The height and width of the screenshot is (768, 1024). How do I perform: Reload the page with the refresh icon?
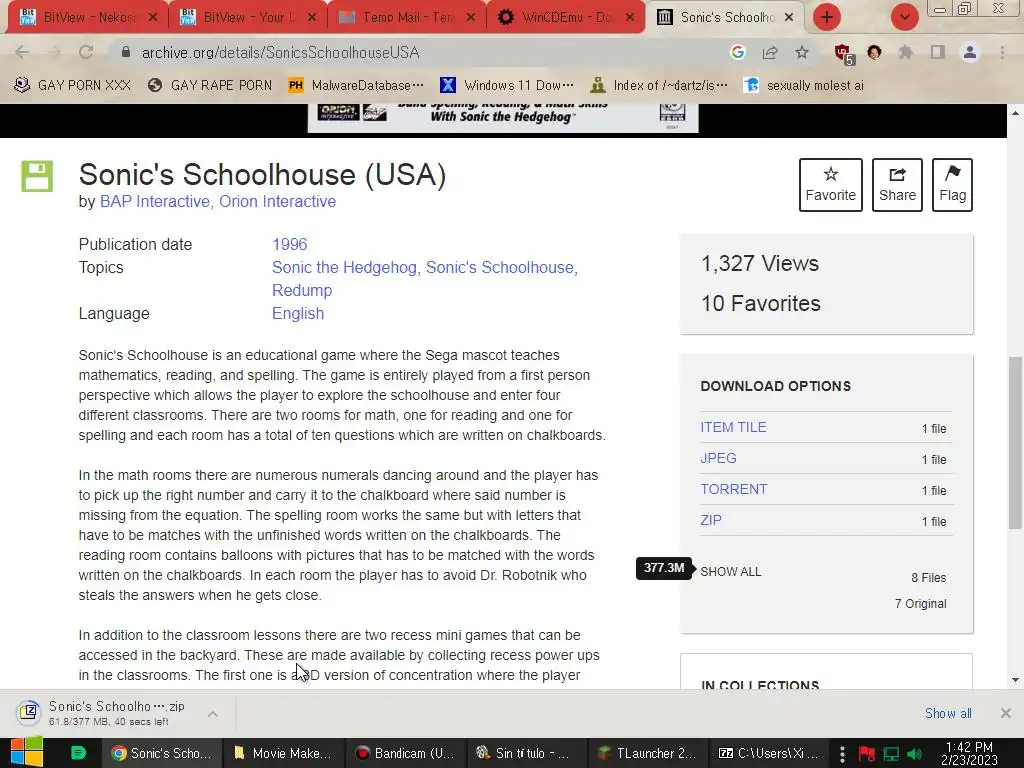[x=86, y=52]
